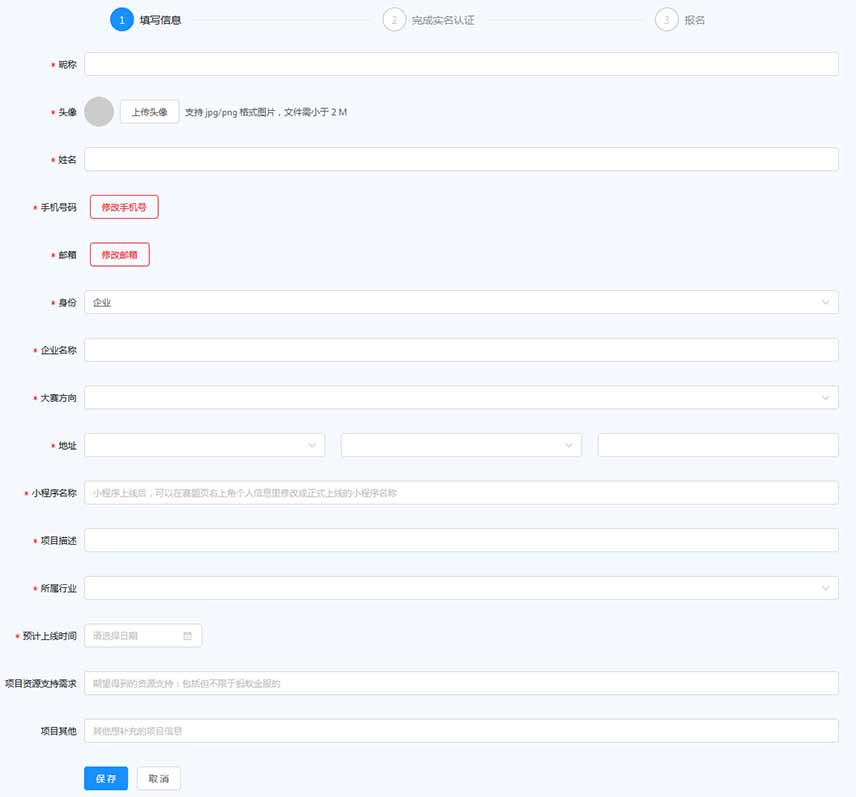This screenshot has height=797, width=856.
Task: Click into the 姓名 text field
Action: [461, 160]
